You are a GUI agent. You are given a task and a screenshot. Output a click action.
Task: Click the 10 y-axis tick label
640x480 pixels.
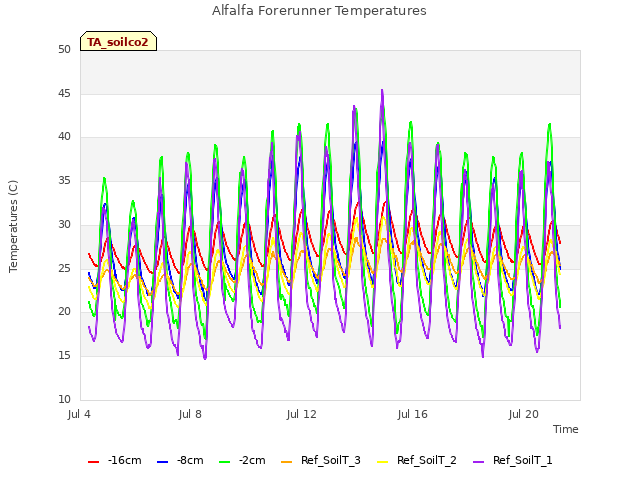[64, 399]
